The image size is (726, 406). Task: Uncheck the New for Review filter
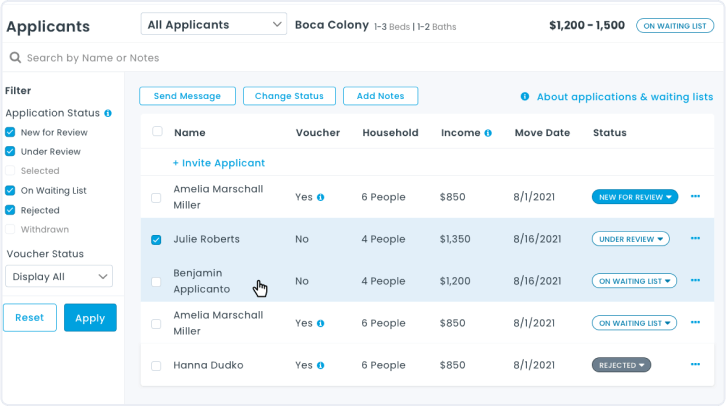pyautogui.click(x=10, y=132)
